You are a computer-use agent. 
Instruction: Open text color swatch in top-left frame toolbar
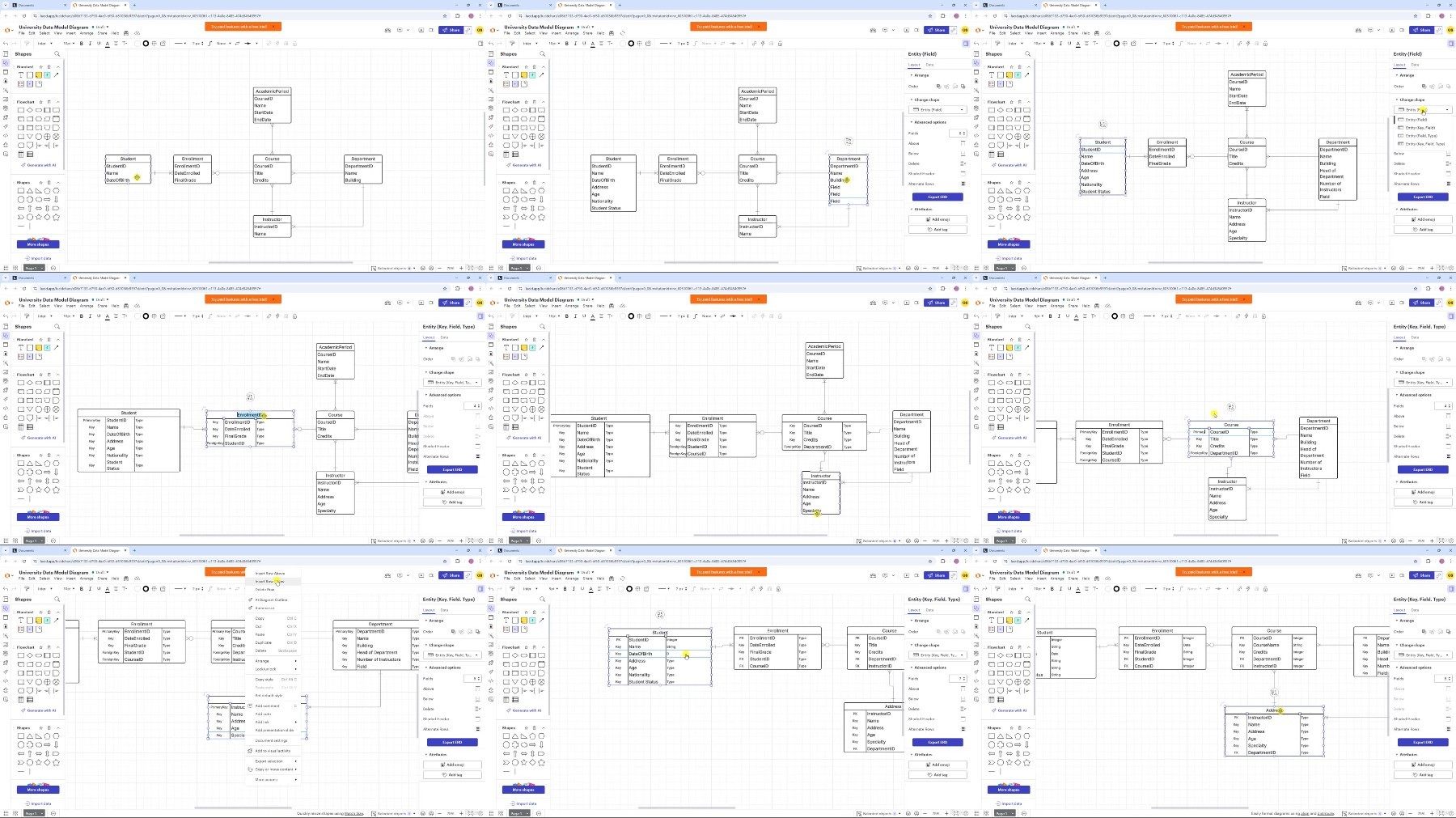108,44
